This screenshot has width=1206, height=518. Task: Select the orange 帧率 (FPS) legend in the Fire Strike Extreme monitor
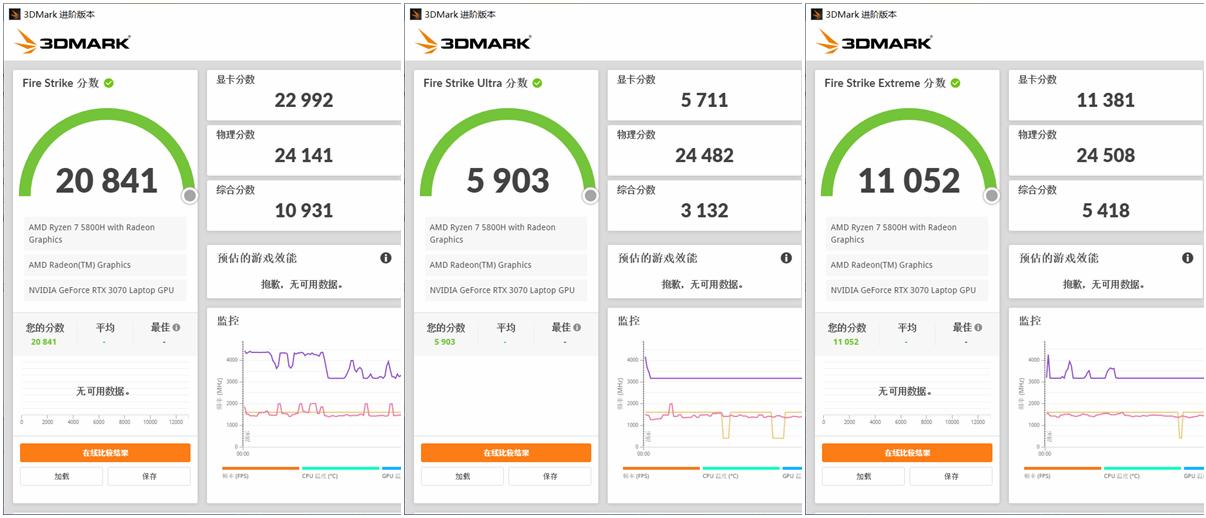(x=1062, y=471)
